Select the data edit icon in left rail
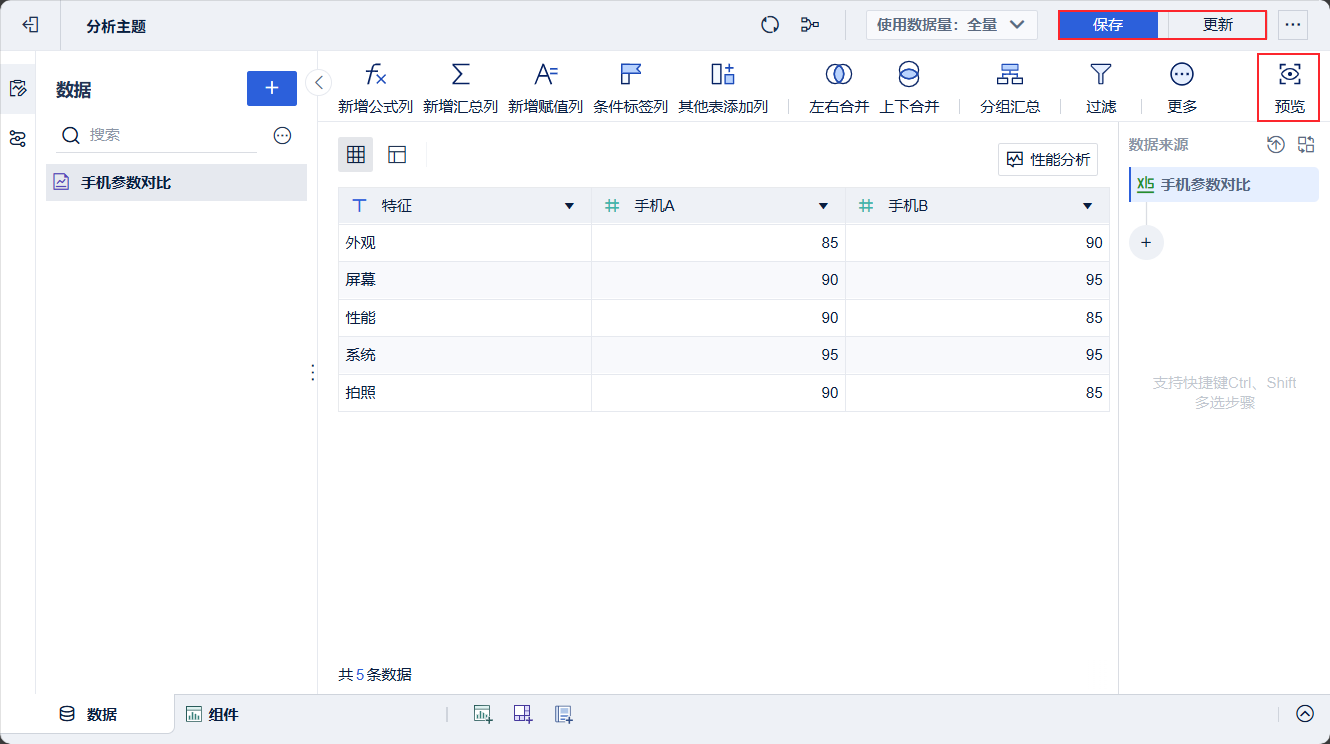The width and height of the screenshot is (1330, 744). point(17,88)
